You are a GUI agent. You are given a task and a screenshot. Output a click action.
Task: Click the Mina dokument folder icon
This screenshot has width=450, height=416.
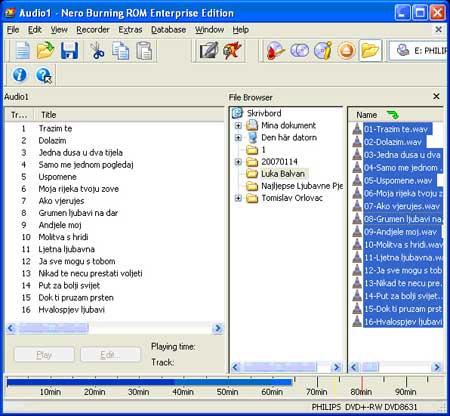[x=252, y=125]
